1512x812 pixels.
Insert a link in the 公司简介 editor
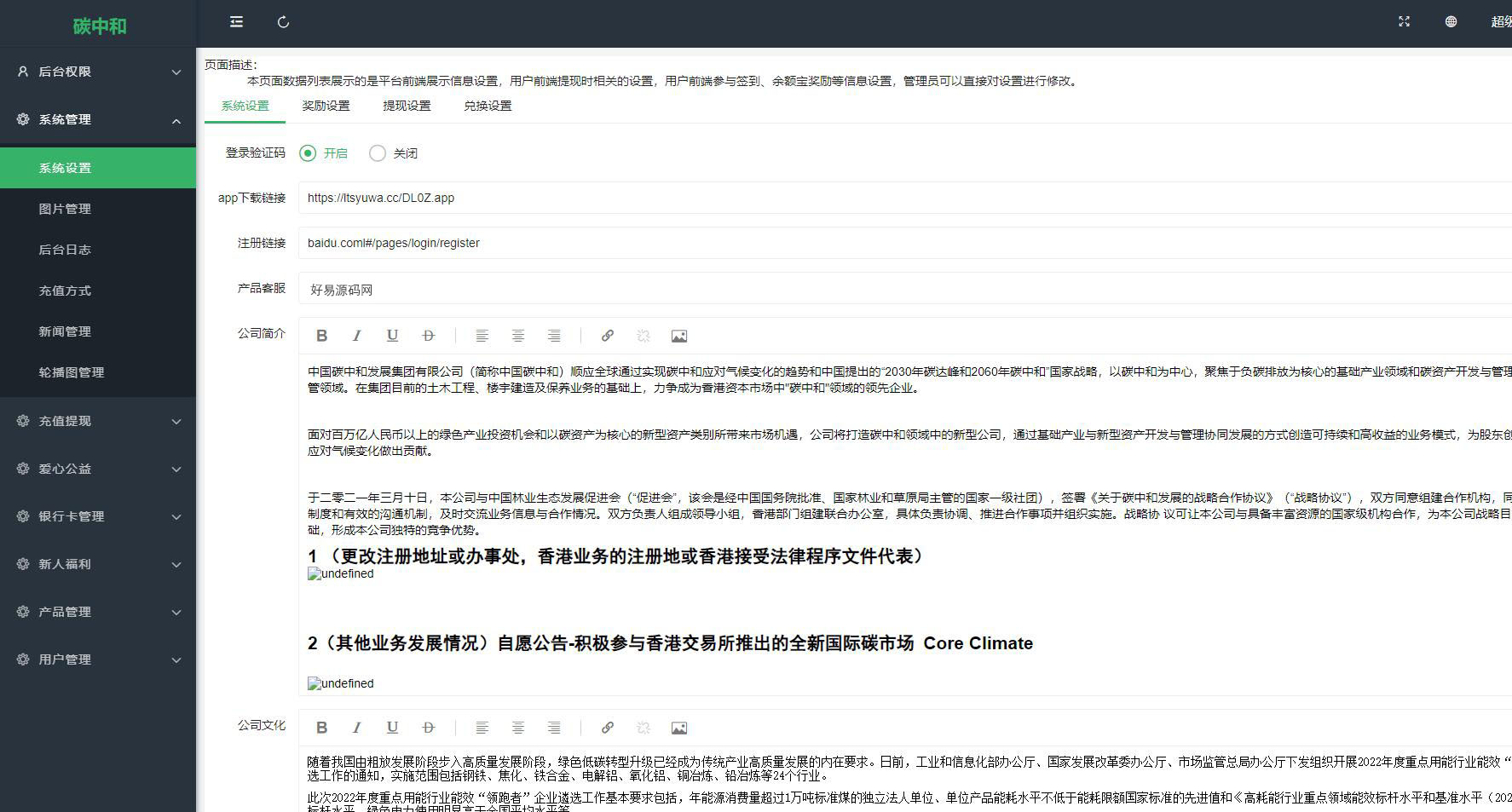coord(607,336)
